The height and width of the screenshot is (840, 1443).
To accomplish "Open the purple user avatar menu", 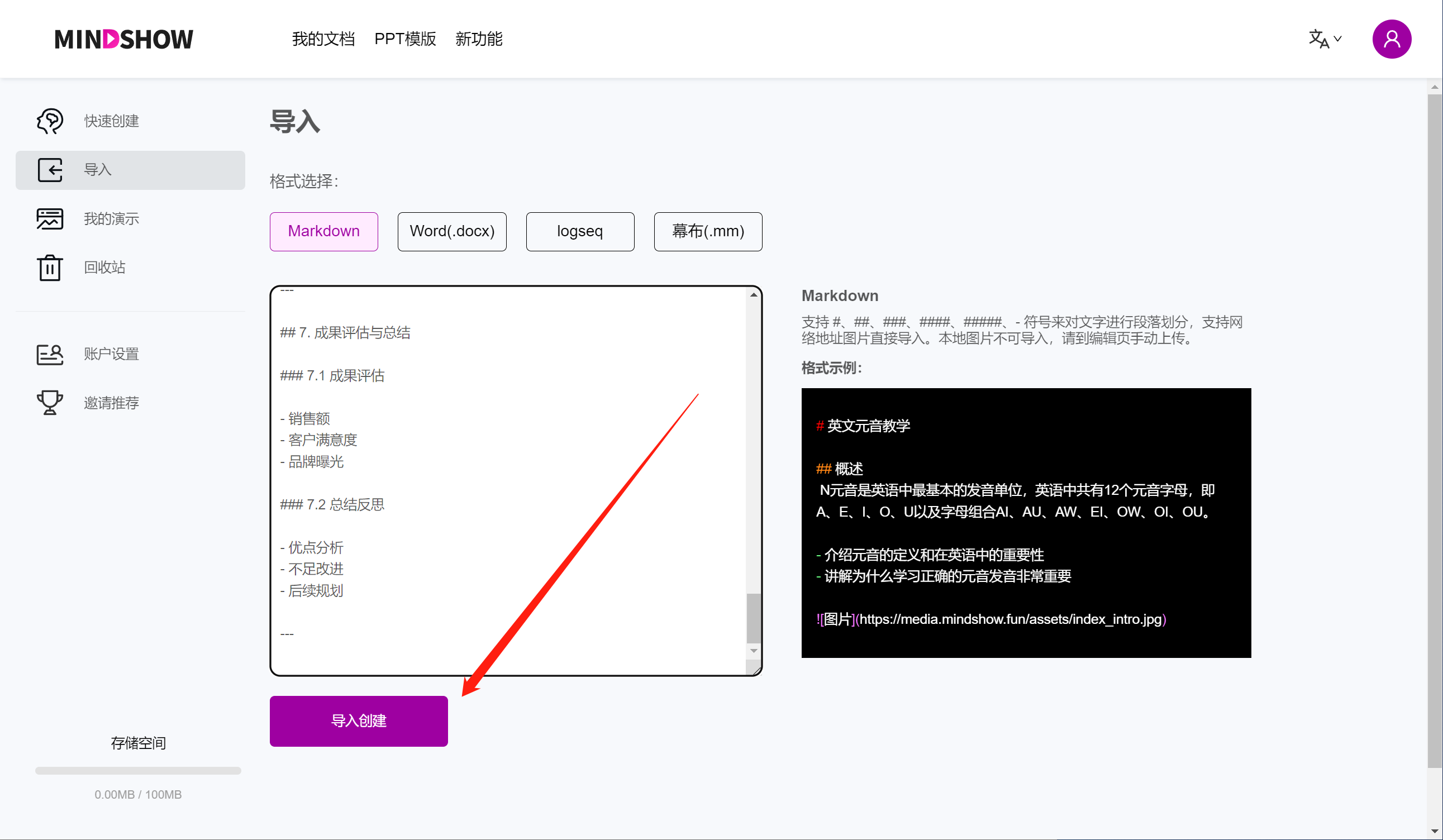I will [x=1391, y=39].
